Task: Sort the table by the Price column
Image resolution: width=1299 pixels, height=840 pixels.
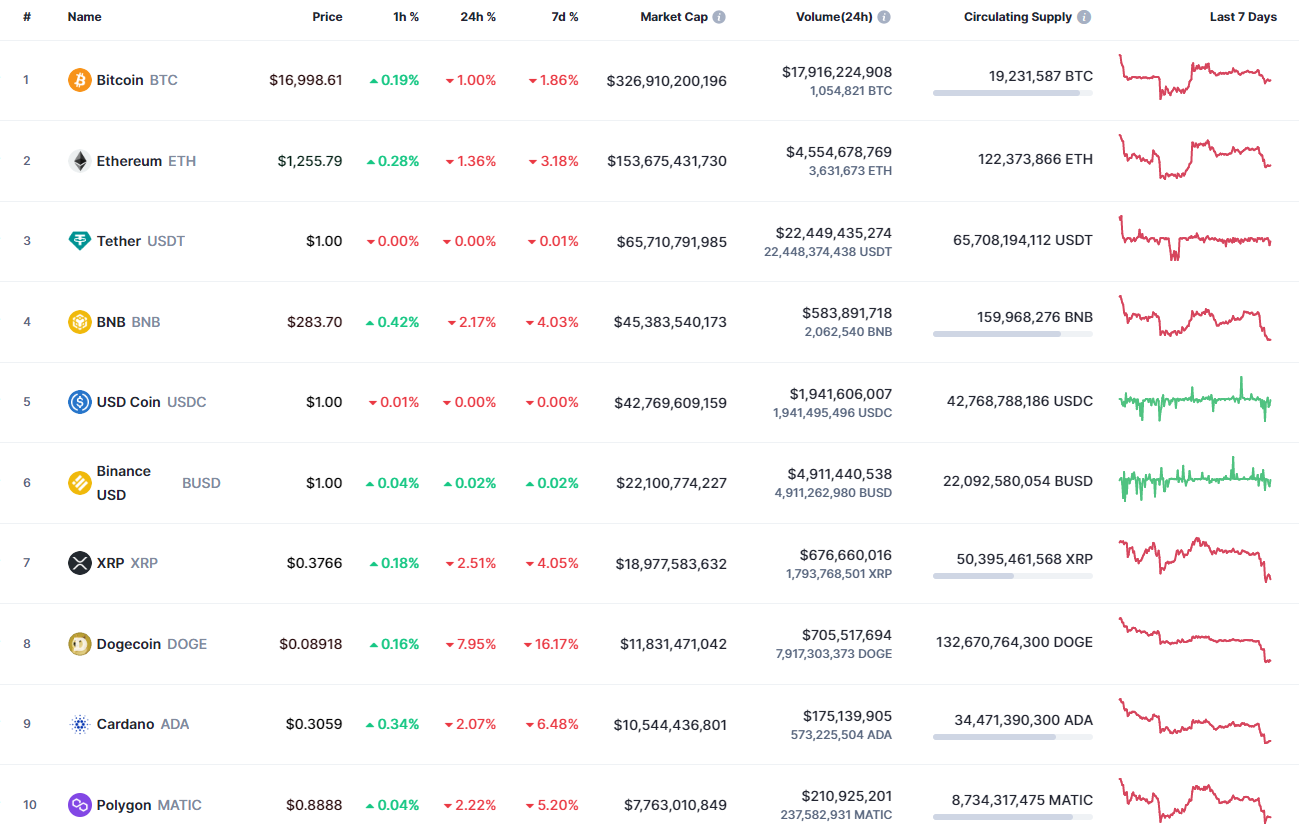Action: tap(327, 16)
